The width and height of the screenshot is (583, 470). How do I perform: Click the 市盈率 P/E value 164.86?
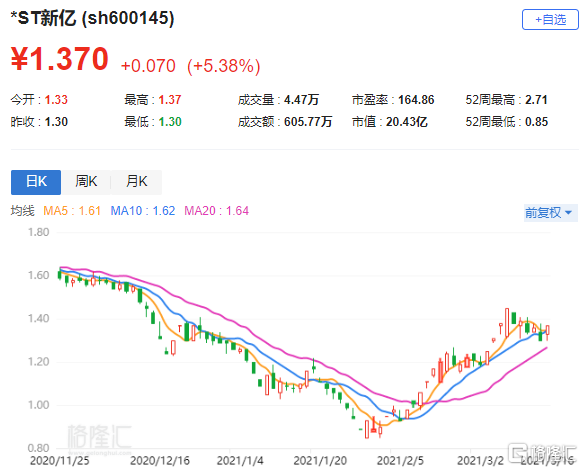416,100
